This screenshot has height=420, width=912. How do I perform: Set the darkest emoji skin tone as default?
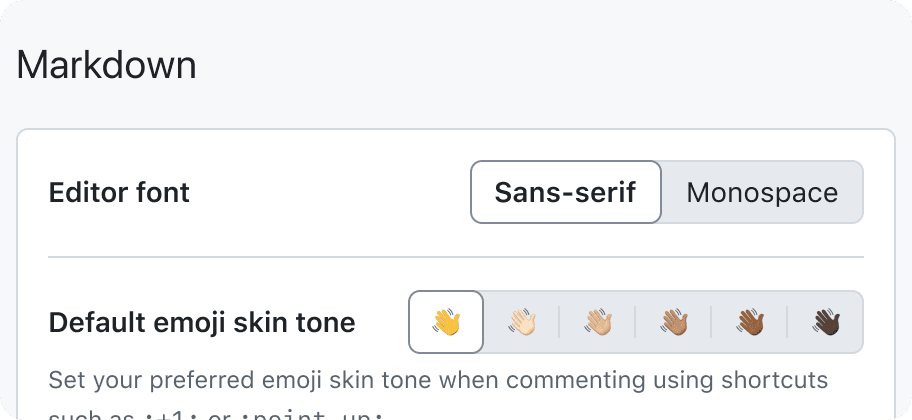pos(825,322)
